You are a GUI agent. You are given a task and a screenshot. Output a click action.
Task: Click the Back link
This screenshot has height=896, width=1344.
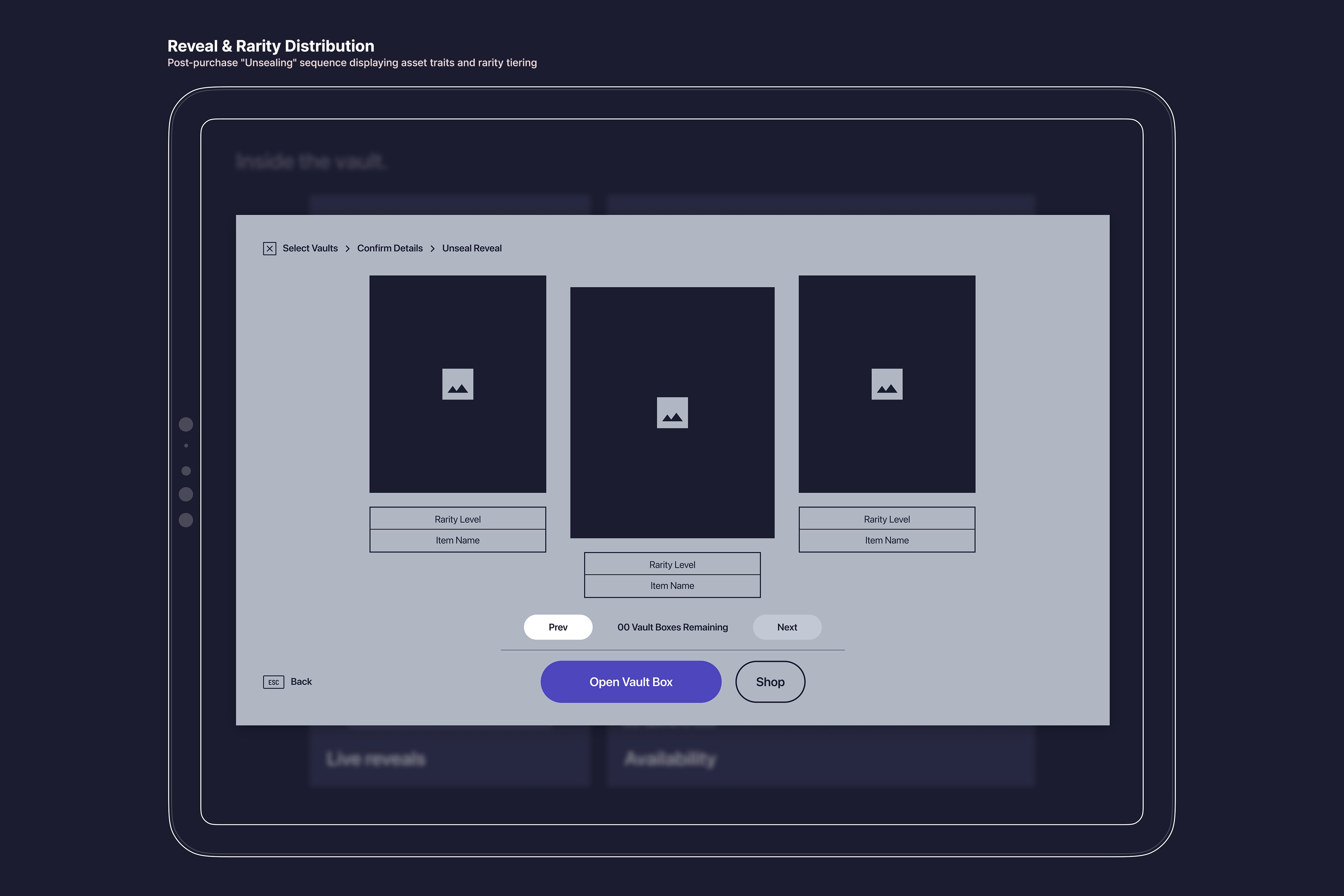[x=300, y=682]
